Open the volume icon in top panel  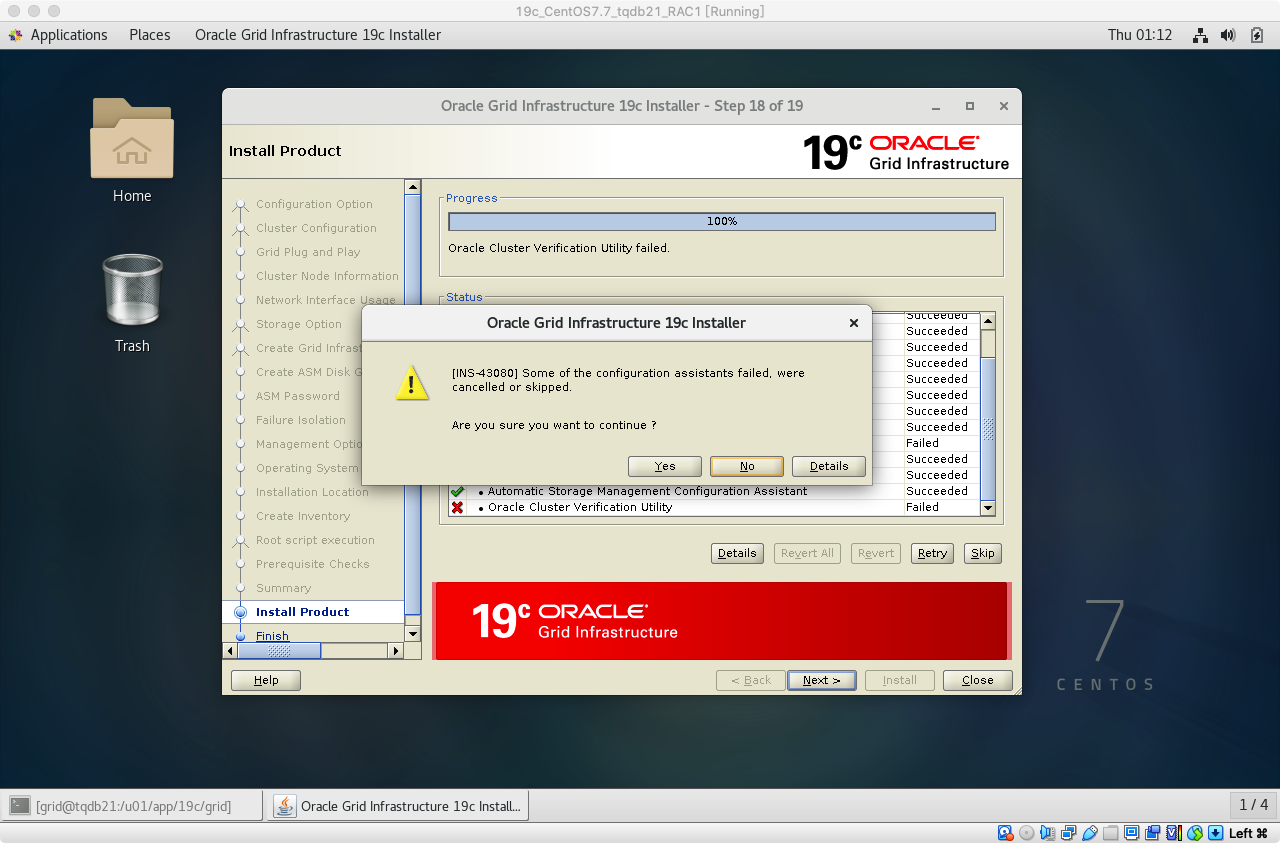tap(1230, 35)
